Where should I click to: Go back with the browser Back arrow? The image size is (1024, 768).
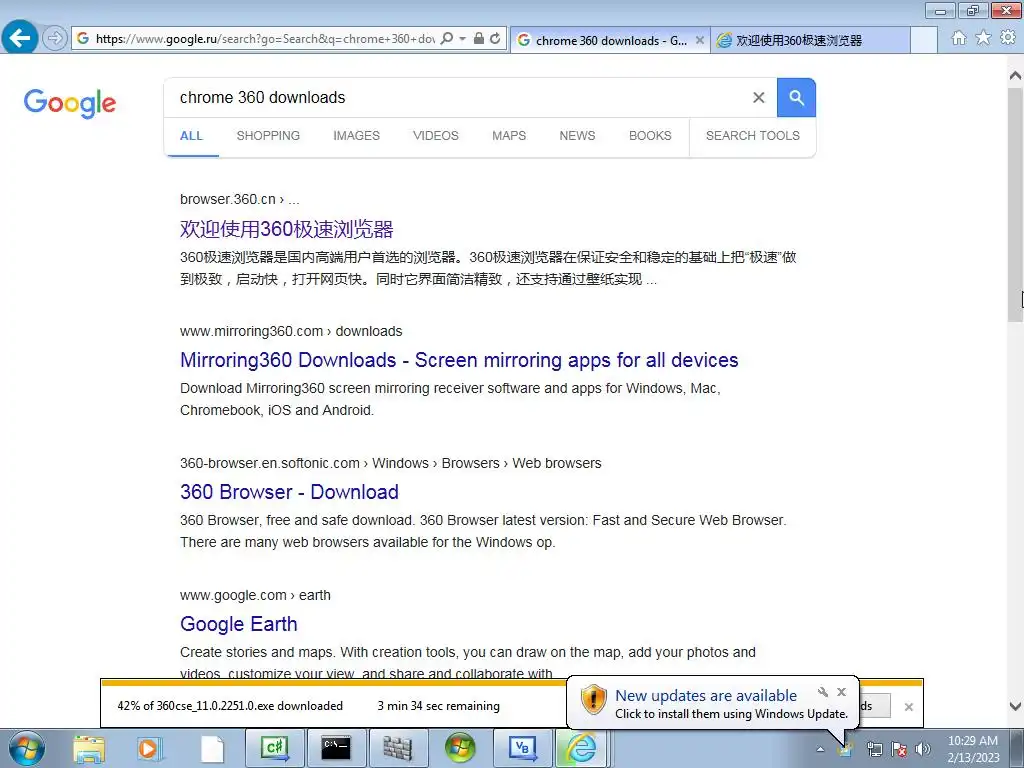pyautogui.click(x=20, y=38)
